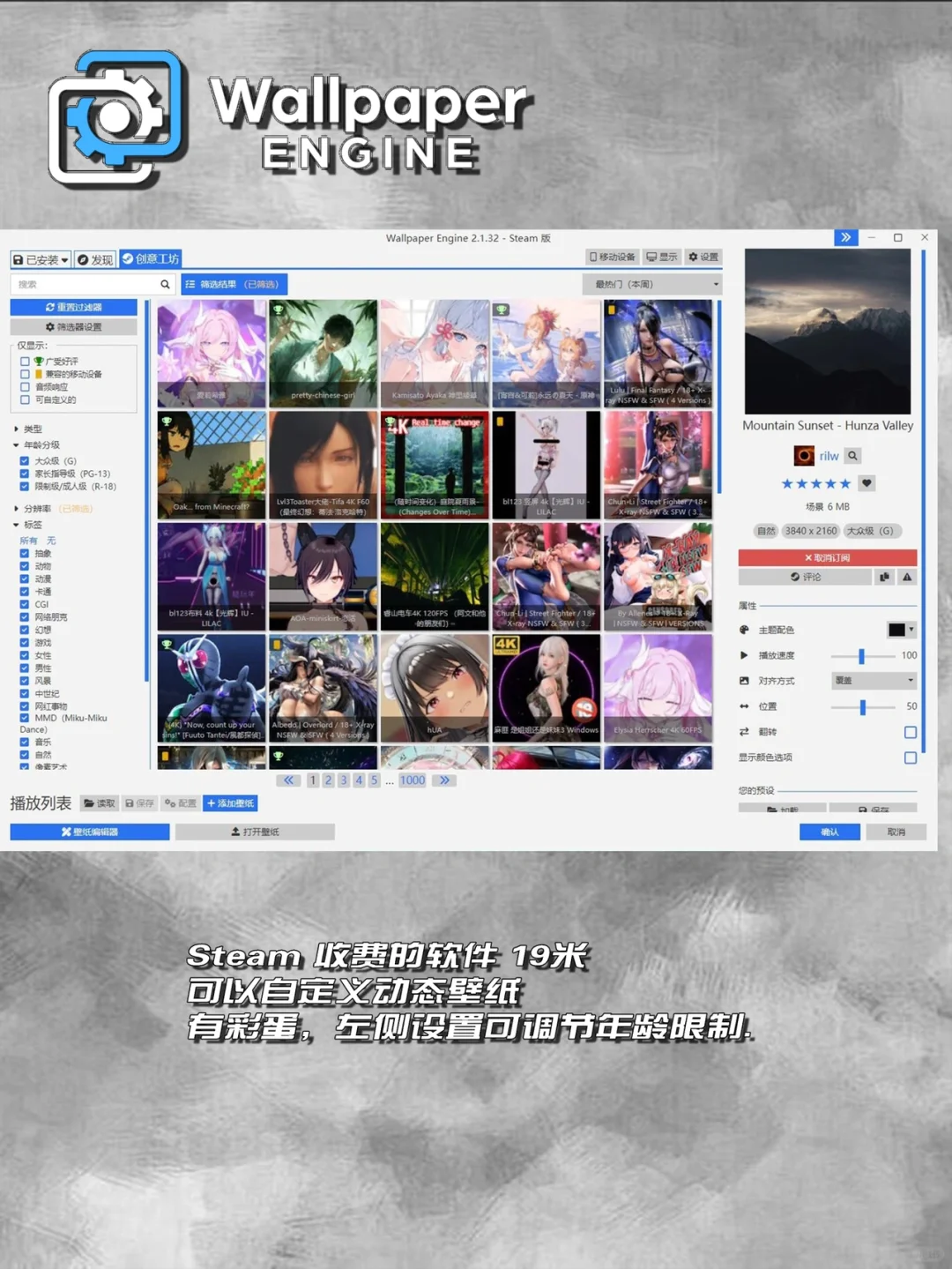
Task: Select 无 to clear all tags
Action: (51, 541)
